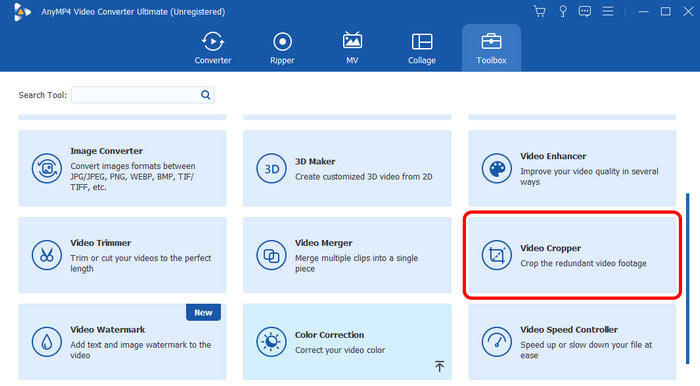Click 'Convert images formats between' description
The height and width of the screenshot is (386, 700).
pos(133,177)
